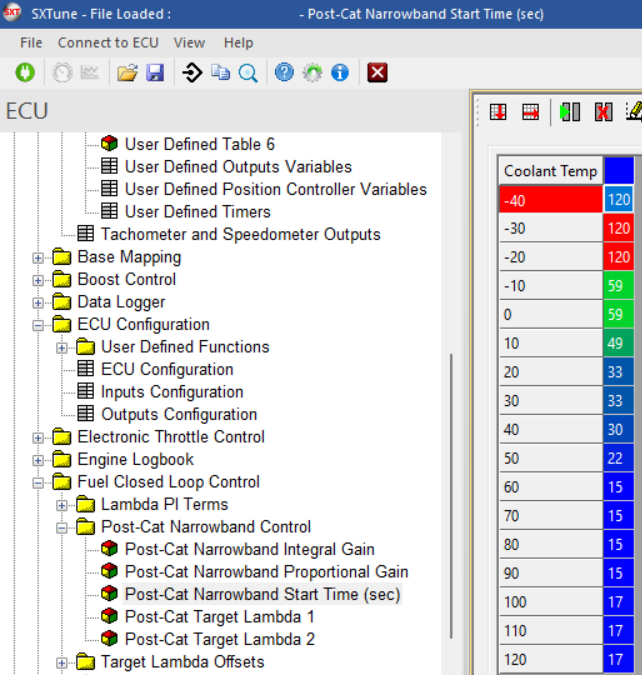Open the File menu

click(x=31, y=43)
